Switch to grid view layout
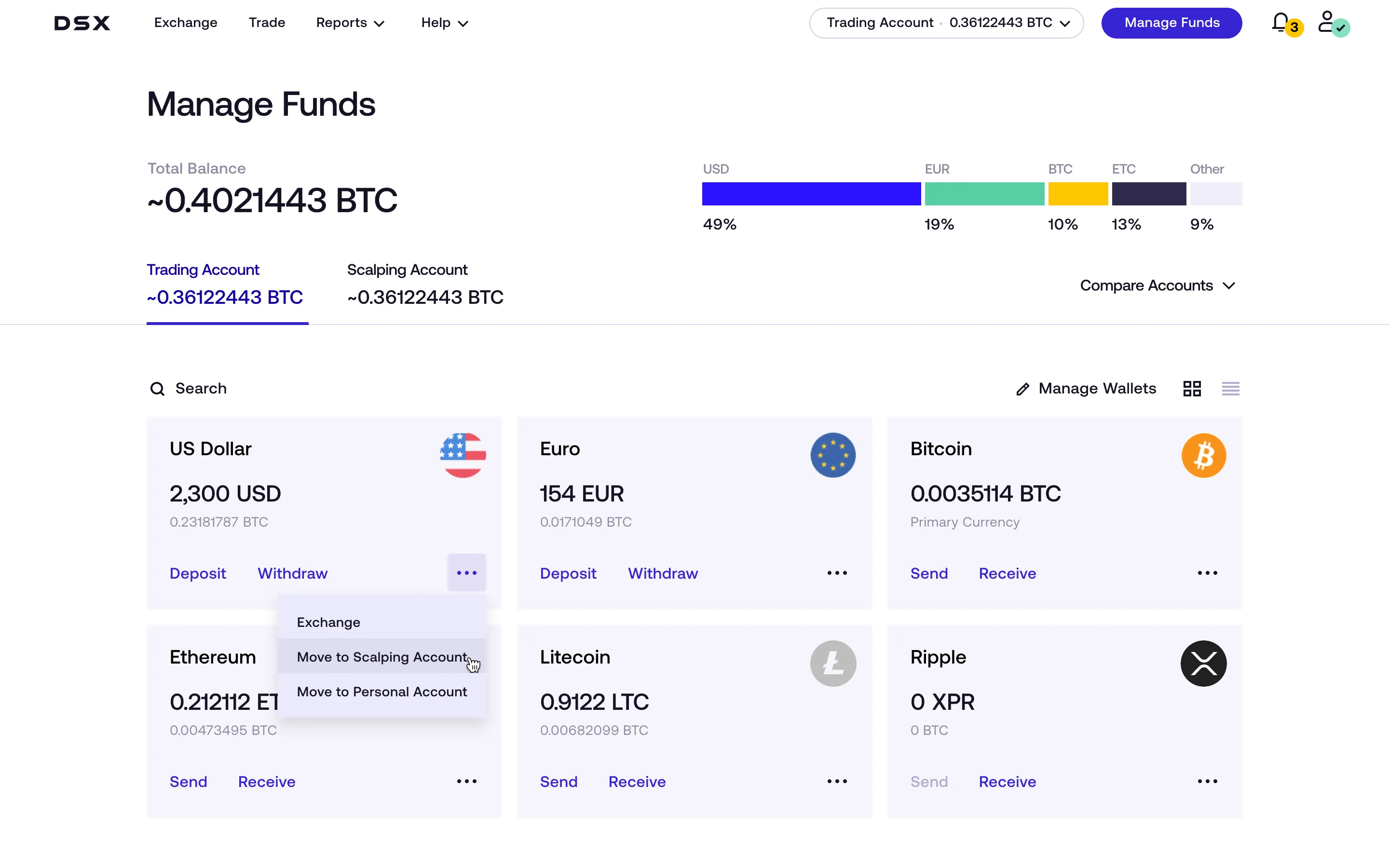This screenshot has width=1389, height=868. coord(1192,389)
